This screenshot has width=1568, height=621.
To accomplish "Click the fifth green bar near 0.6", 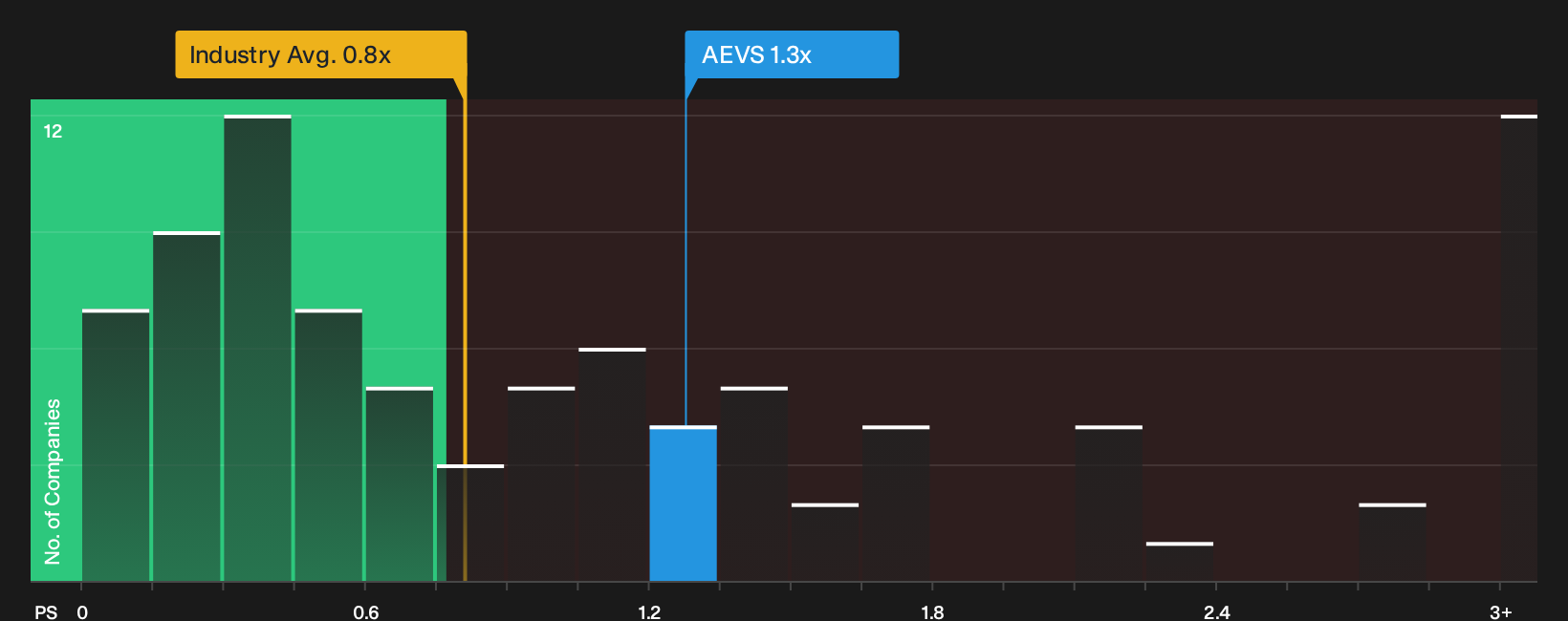I will pos(400,483).
